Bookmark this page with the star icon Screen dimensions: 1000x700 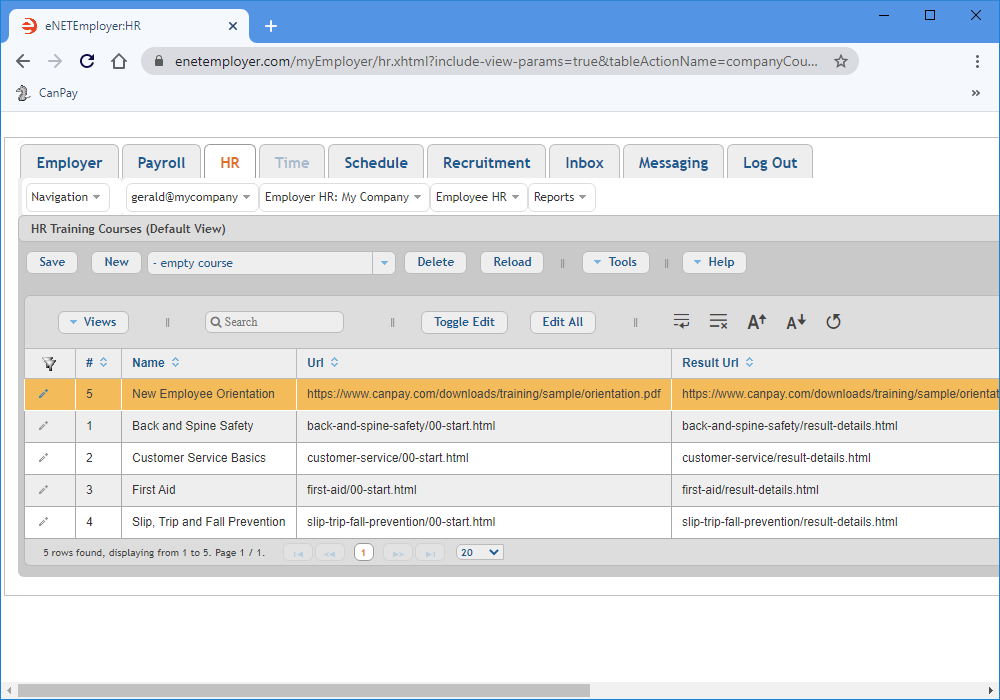(841, 61)
